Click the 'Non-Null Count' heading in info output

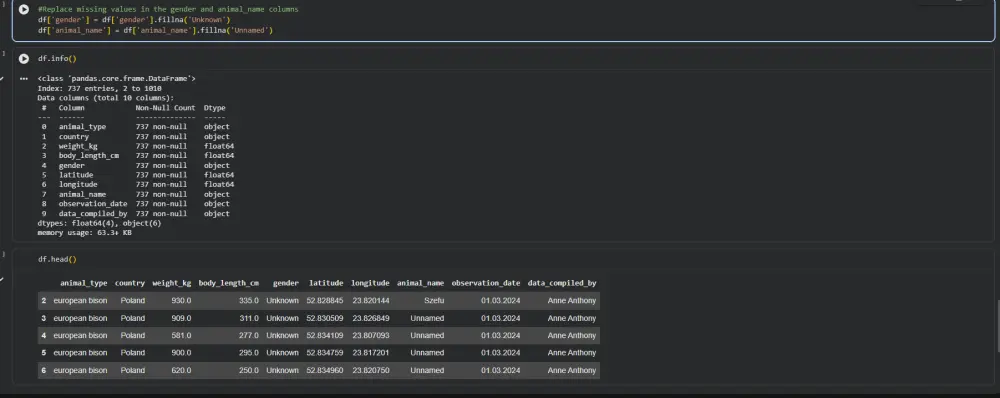[165, 108]
